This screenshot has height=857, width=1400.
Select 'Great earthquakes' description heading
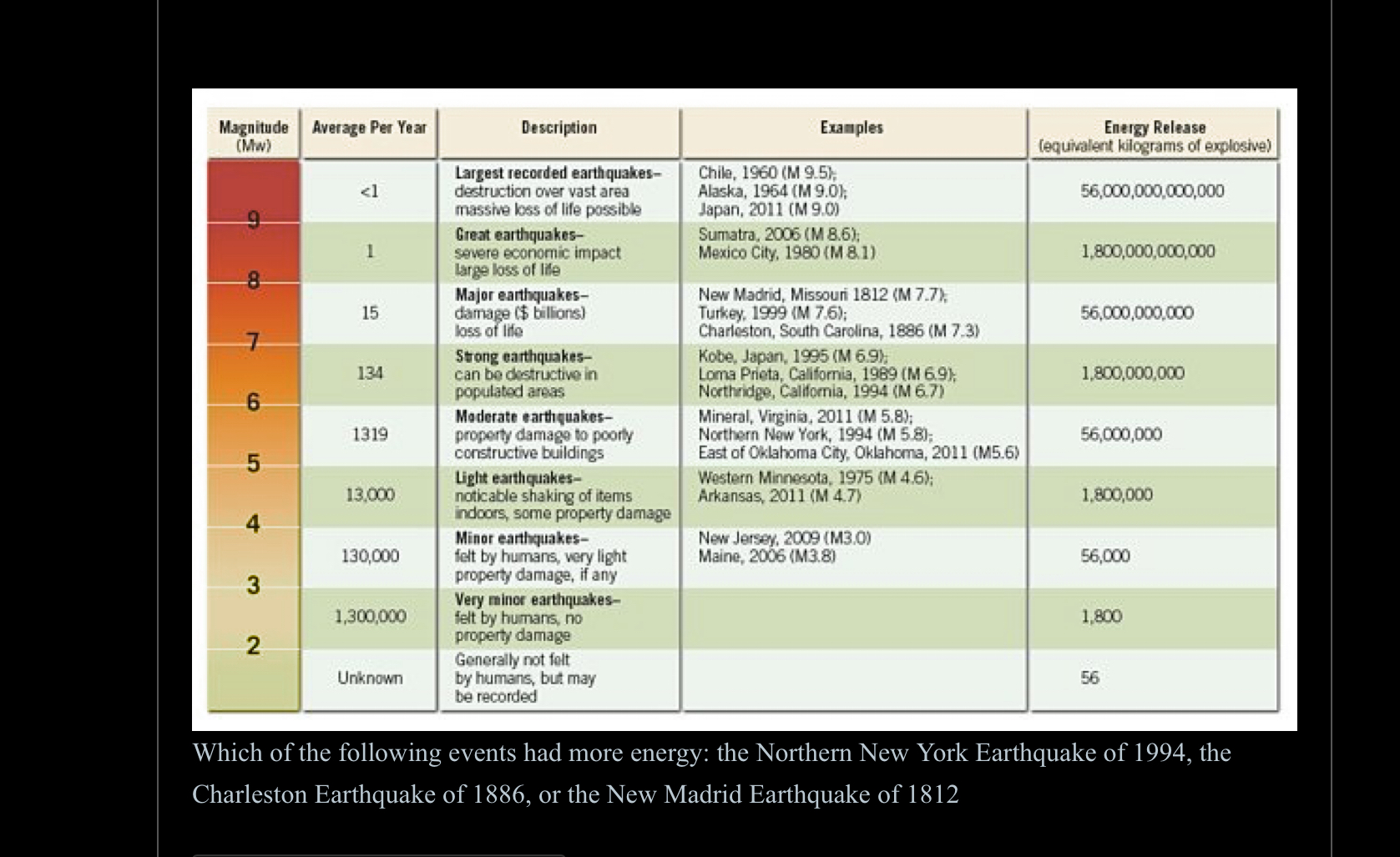click(x=519, y=234)
